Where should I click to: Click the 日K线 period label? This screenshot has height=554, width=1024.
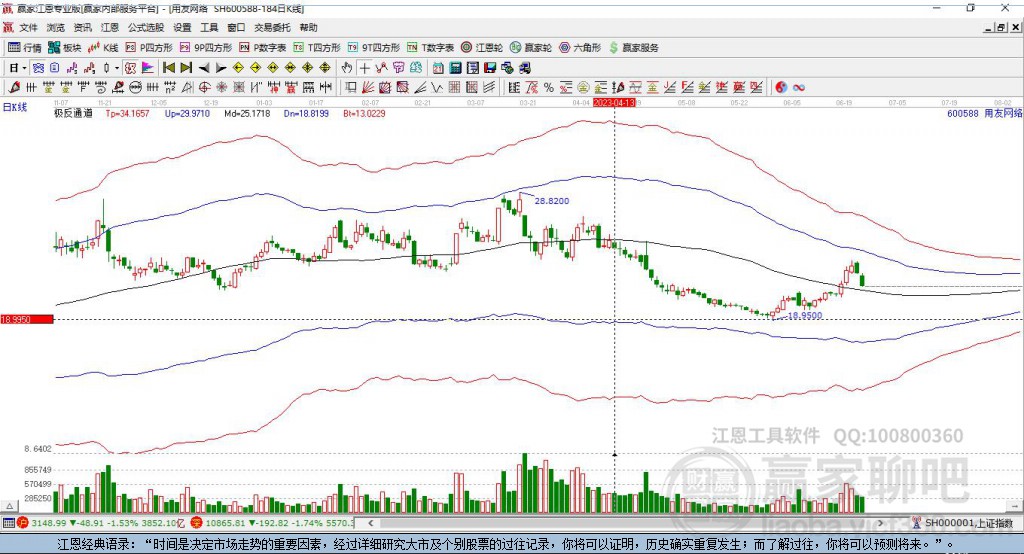[14, 107]
